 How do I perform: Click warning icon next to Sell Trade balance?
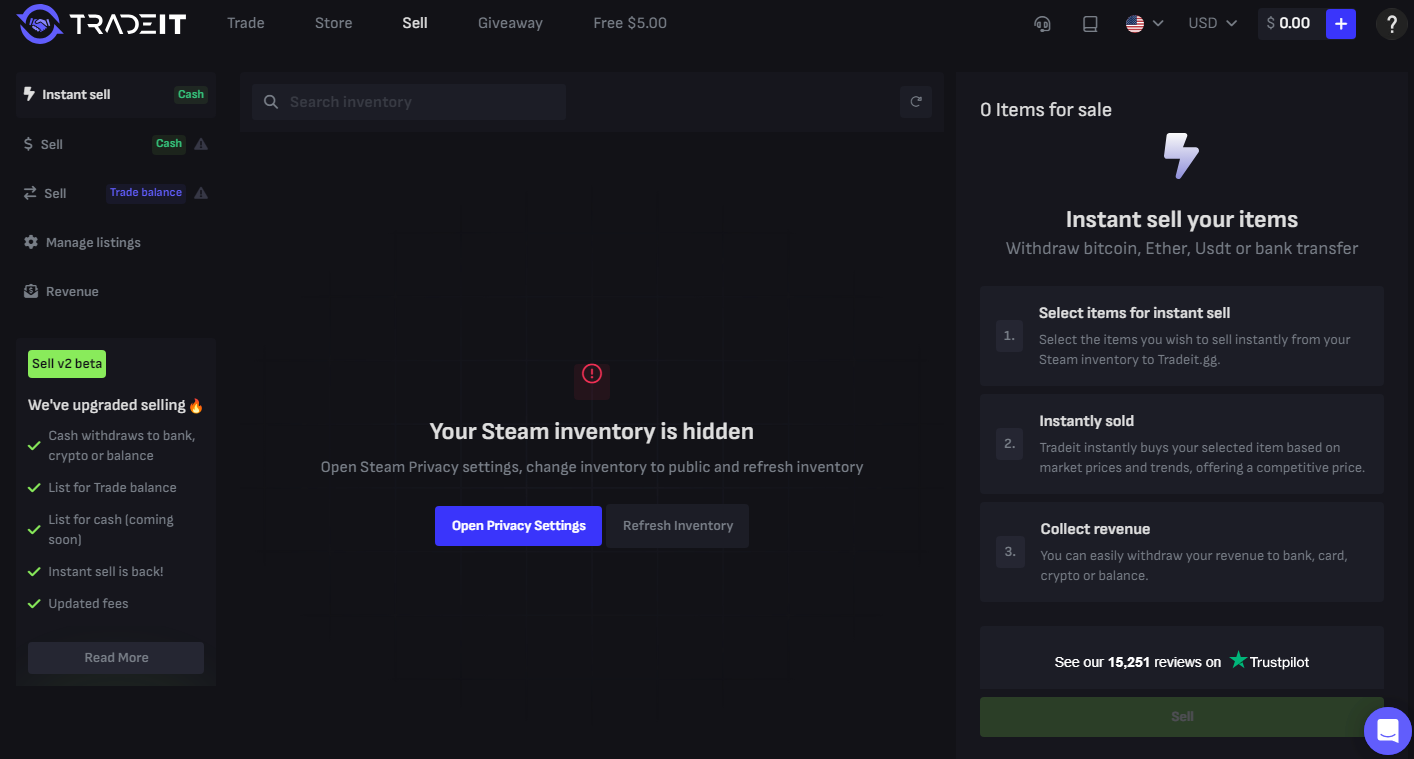pyautogui.click(x=201, y=193)
